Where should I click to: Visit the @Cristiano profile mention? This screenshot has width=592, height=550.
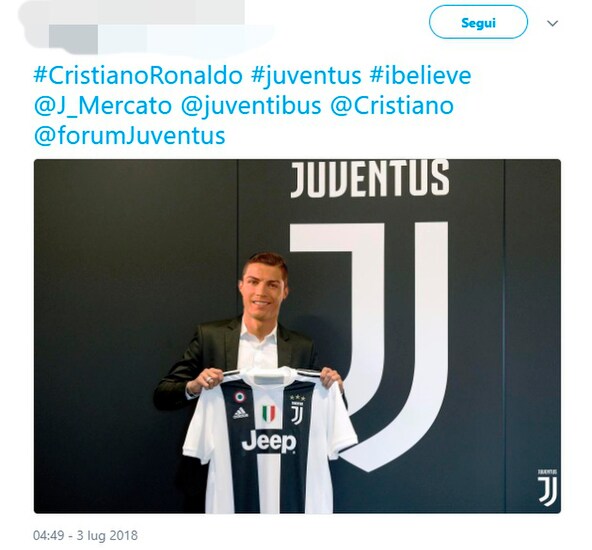point(392,106)
